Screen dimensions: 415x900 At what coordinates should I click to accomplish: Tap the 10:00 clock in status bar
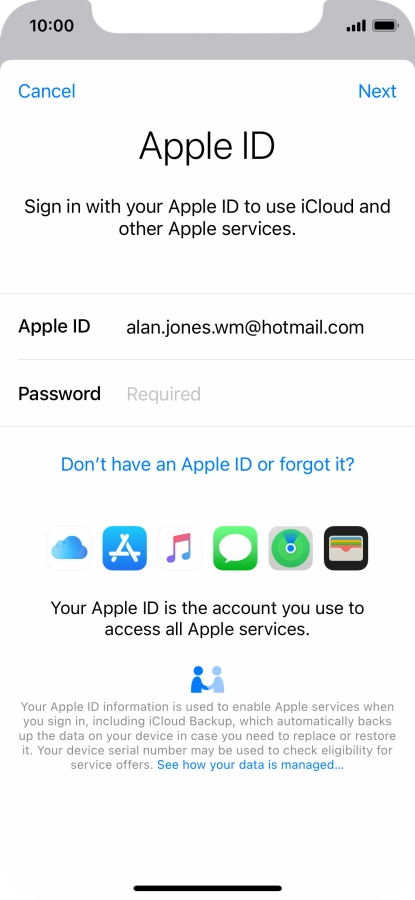coord(52,26)
